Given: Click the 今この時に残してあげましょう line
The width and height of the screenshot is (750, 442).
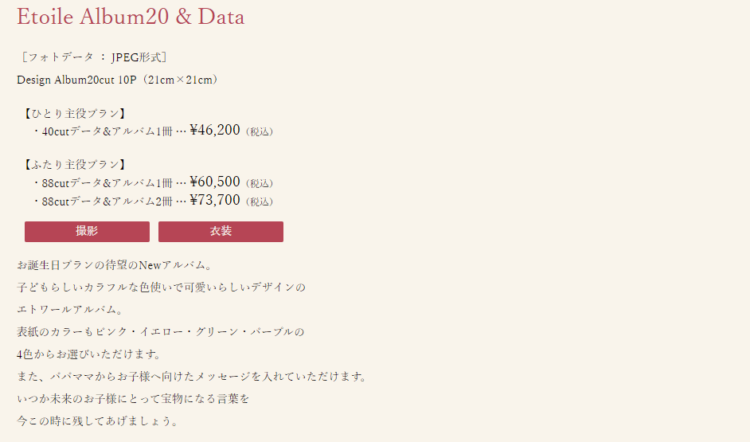Looking at the screenshot, I should click(x=98, y=421).
